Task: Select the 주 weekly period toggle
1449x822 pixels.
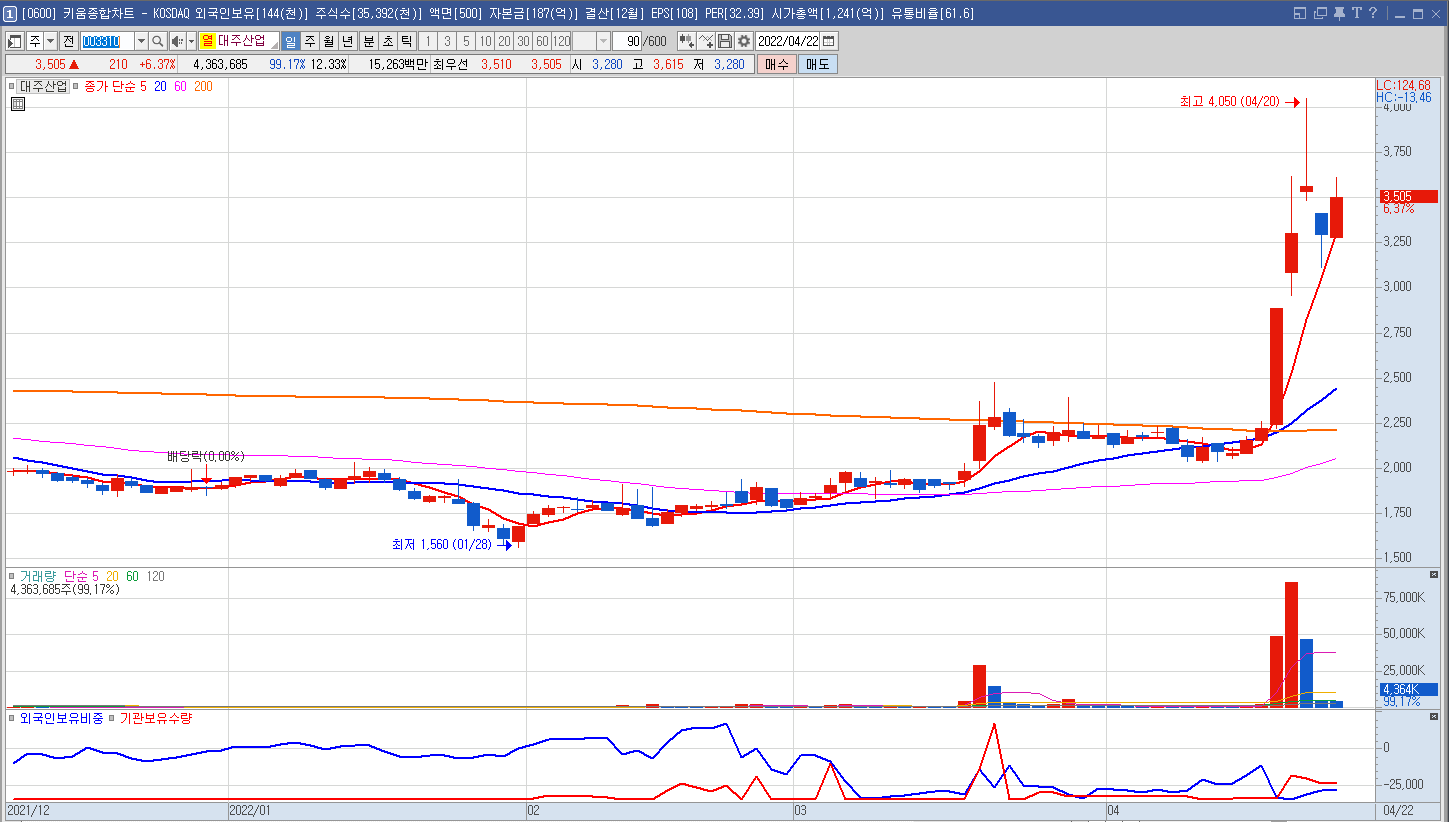Action: pos(310,41)
